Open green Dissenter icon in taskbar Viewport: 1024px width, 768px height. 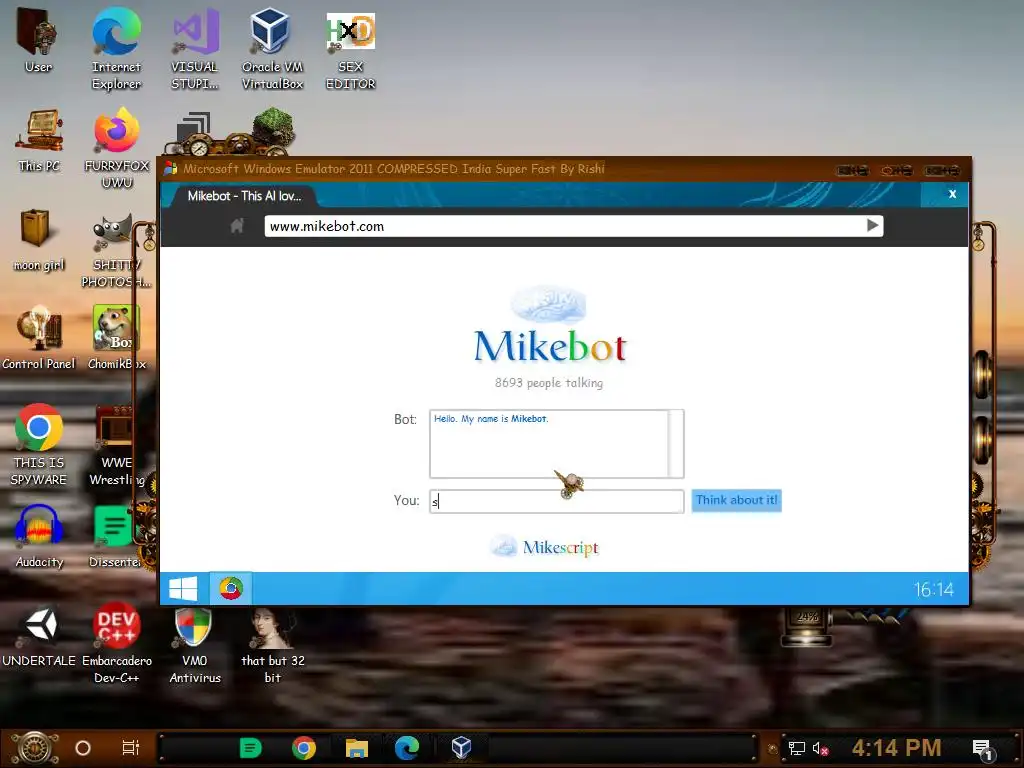pyautogui.click(x=250, y=748)
